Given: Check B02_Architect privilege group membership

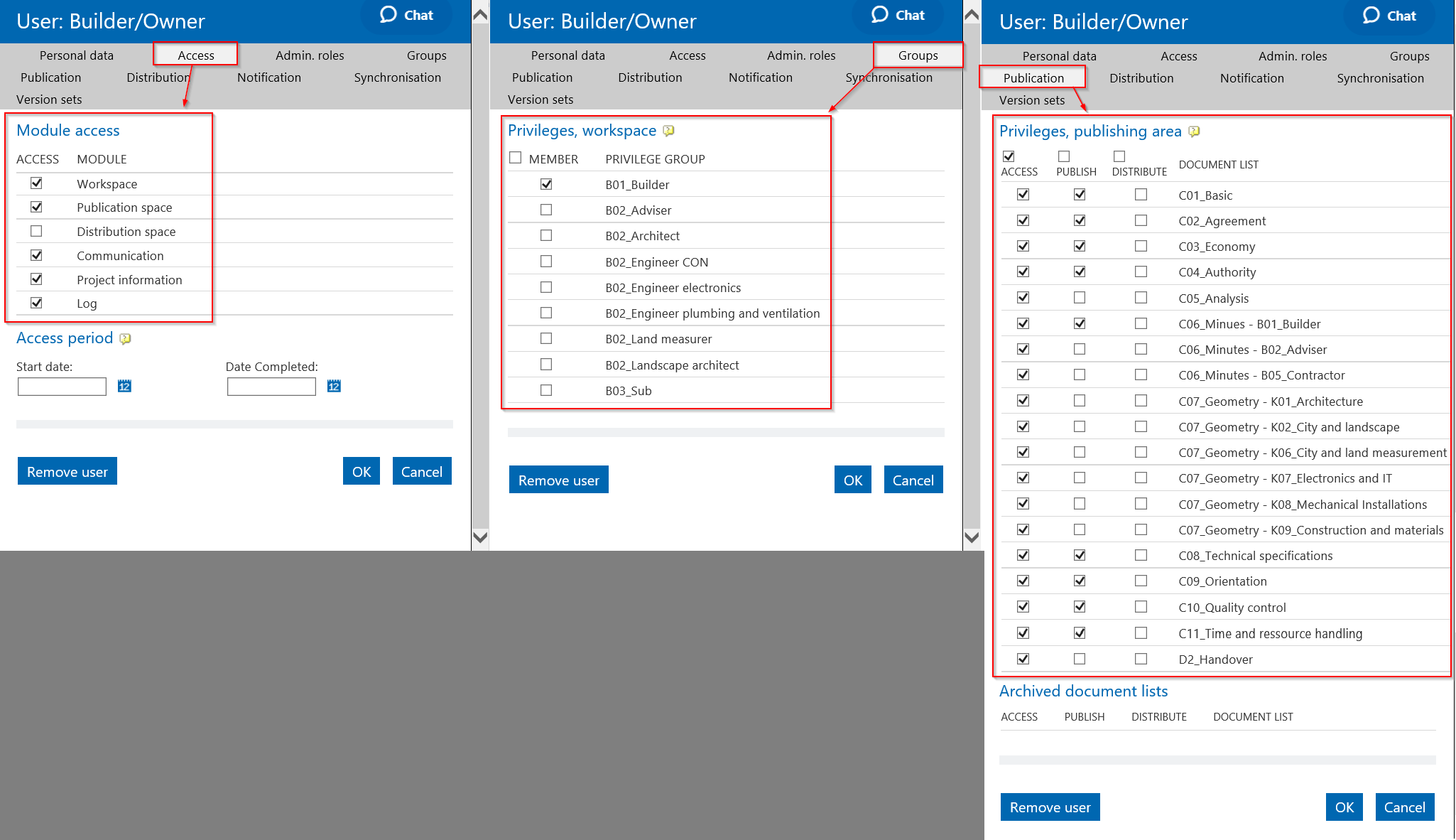Looking at the screenshot, I should coord(545,235).
